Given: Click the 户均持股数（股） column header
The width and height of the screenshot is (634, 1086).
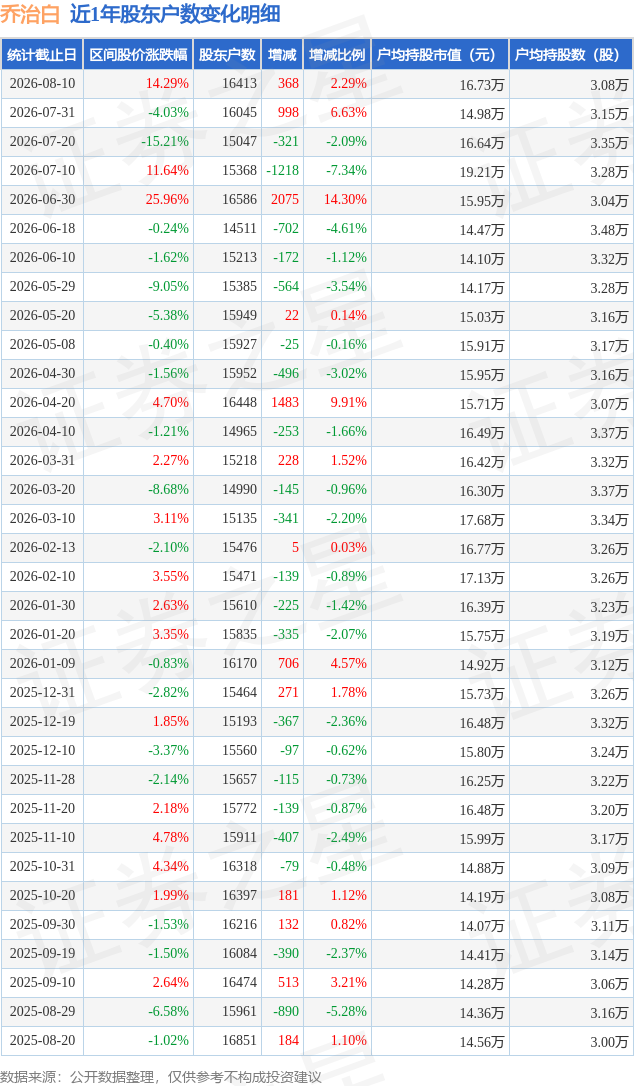Looking at the screenshot, I should 571,55.
